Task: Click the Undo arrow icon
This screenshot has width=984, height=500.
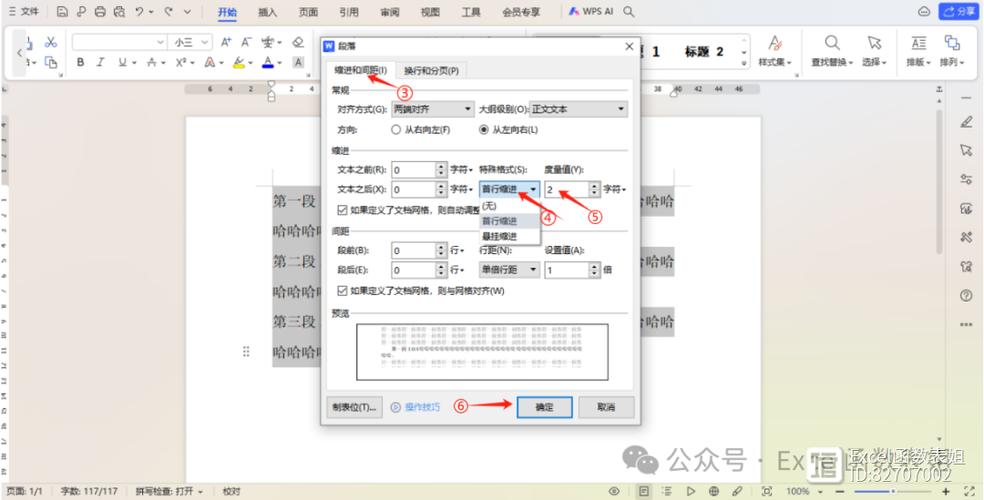Action: pos(139,11)
